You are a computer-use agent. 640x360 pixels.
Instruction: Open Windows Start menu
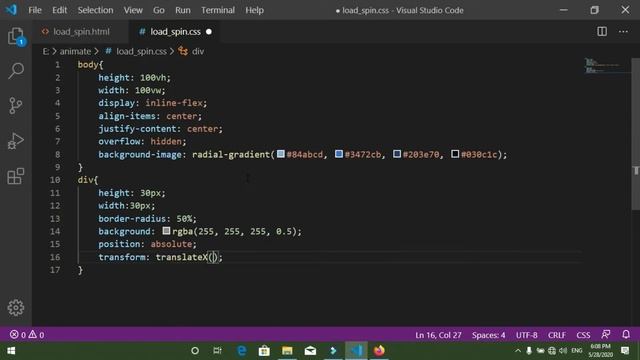pyautogui.click(x=11, y=351)
